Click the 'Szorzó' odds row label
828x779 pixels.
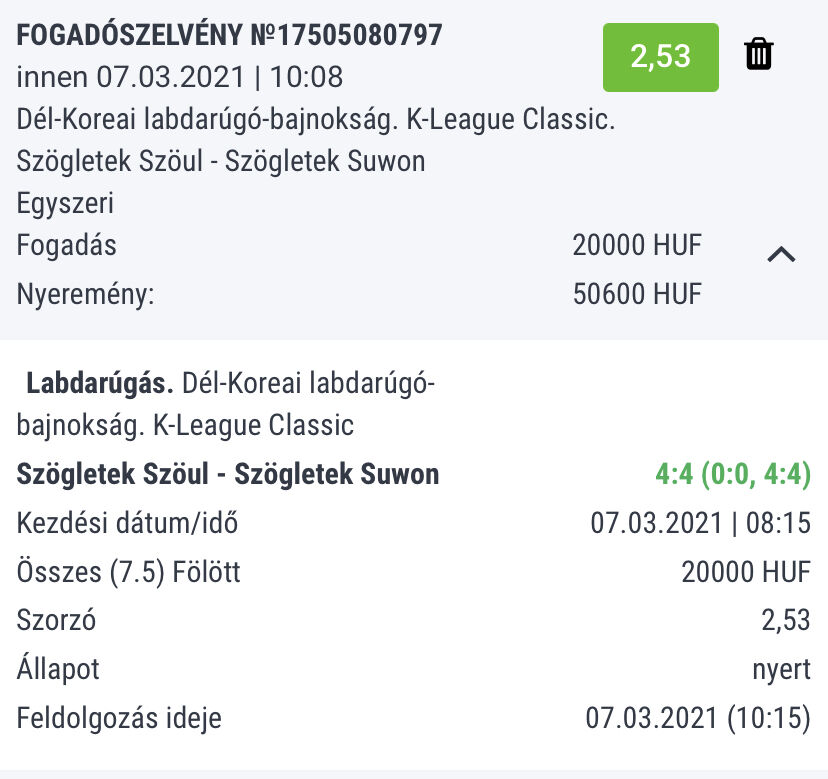(56, 620)
